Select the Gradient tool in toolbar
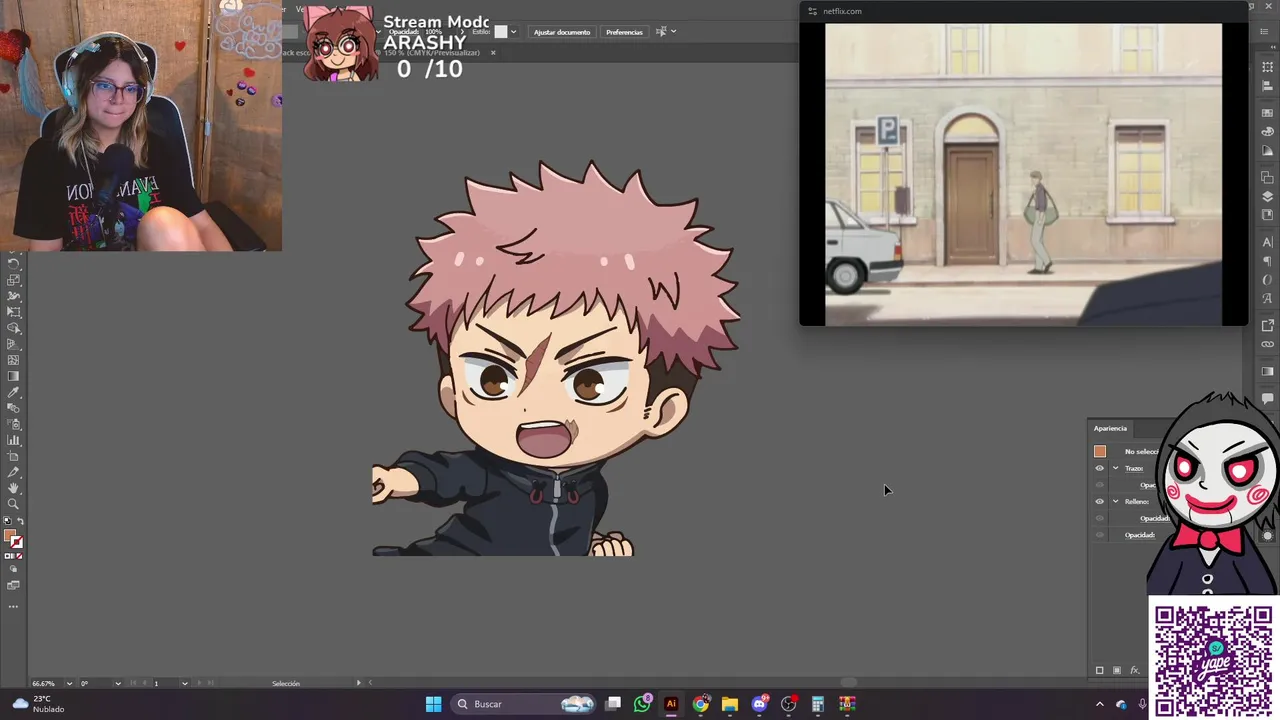This screenshot has height=720, width=1280. pos(14,376)
